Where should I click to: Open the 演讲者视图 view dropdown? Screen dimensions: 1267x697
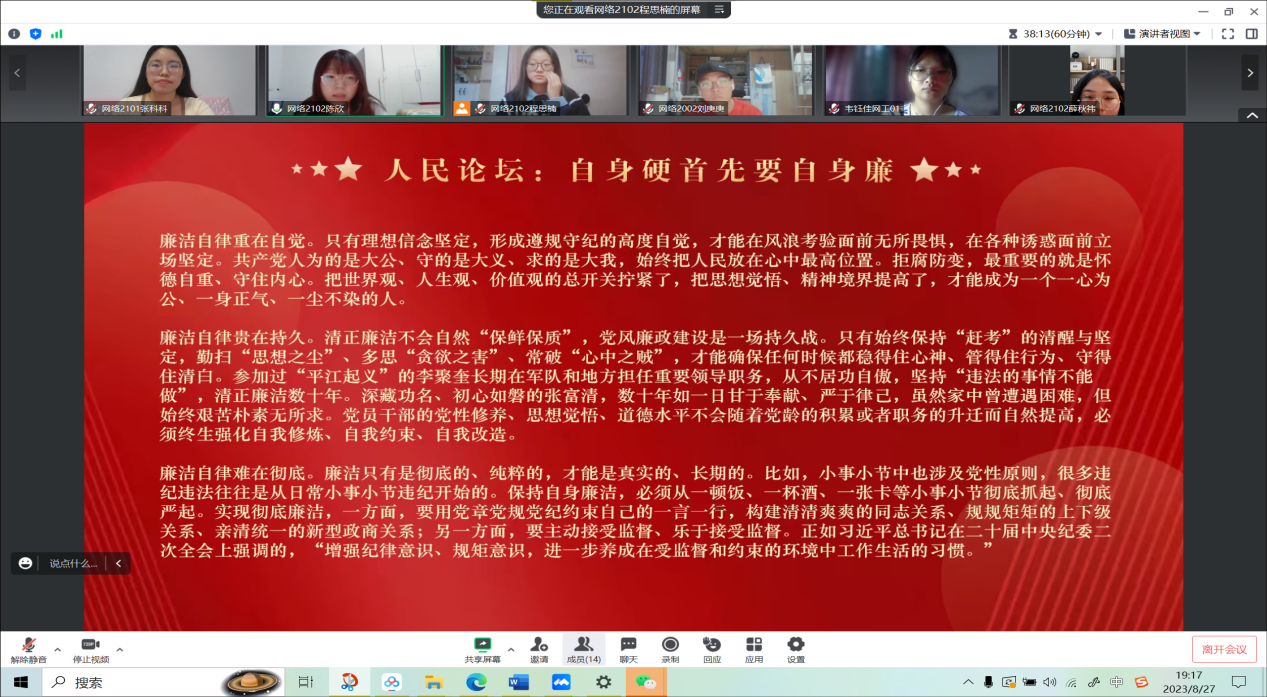point(1163,33)
